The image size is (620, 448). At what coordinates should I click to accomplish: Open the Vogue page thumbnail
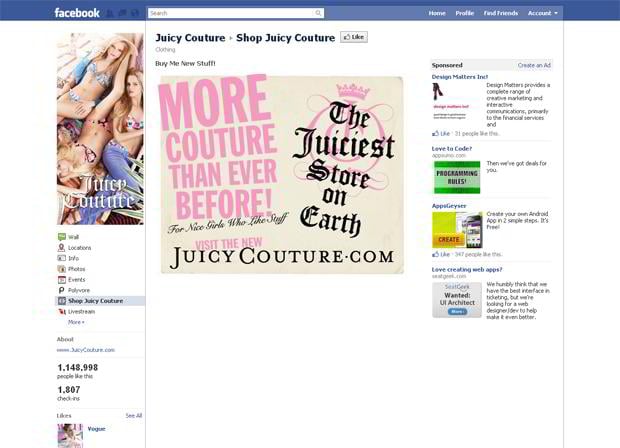click(70, 435)
